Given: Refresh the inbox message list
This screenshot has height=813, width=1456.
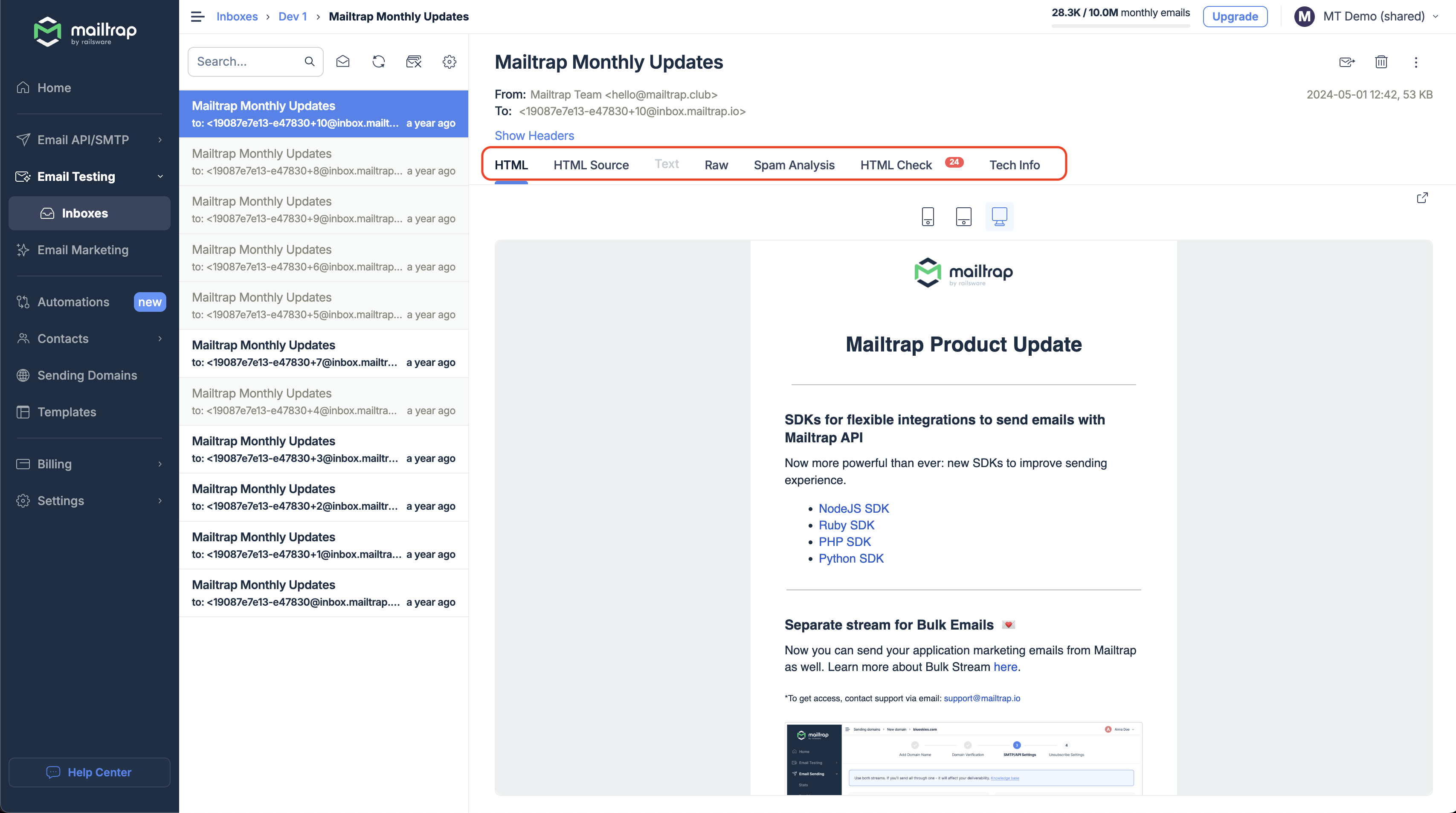Looking at the screenshot, I should click(378, 61).
